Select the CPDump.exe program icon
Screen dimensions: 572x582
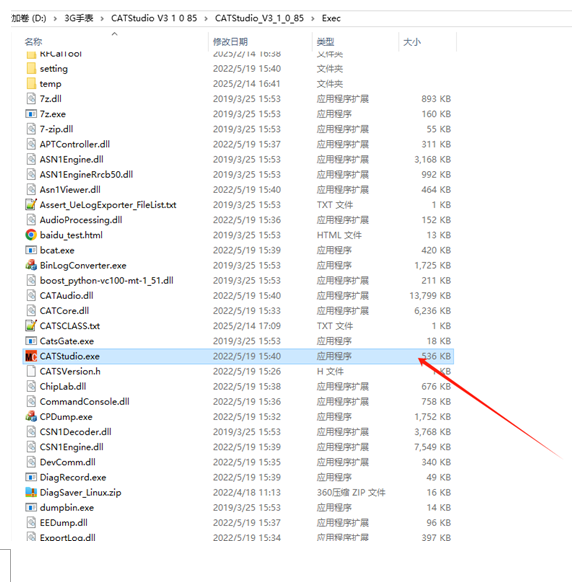pos(31,417)
